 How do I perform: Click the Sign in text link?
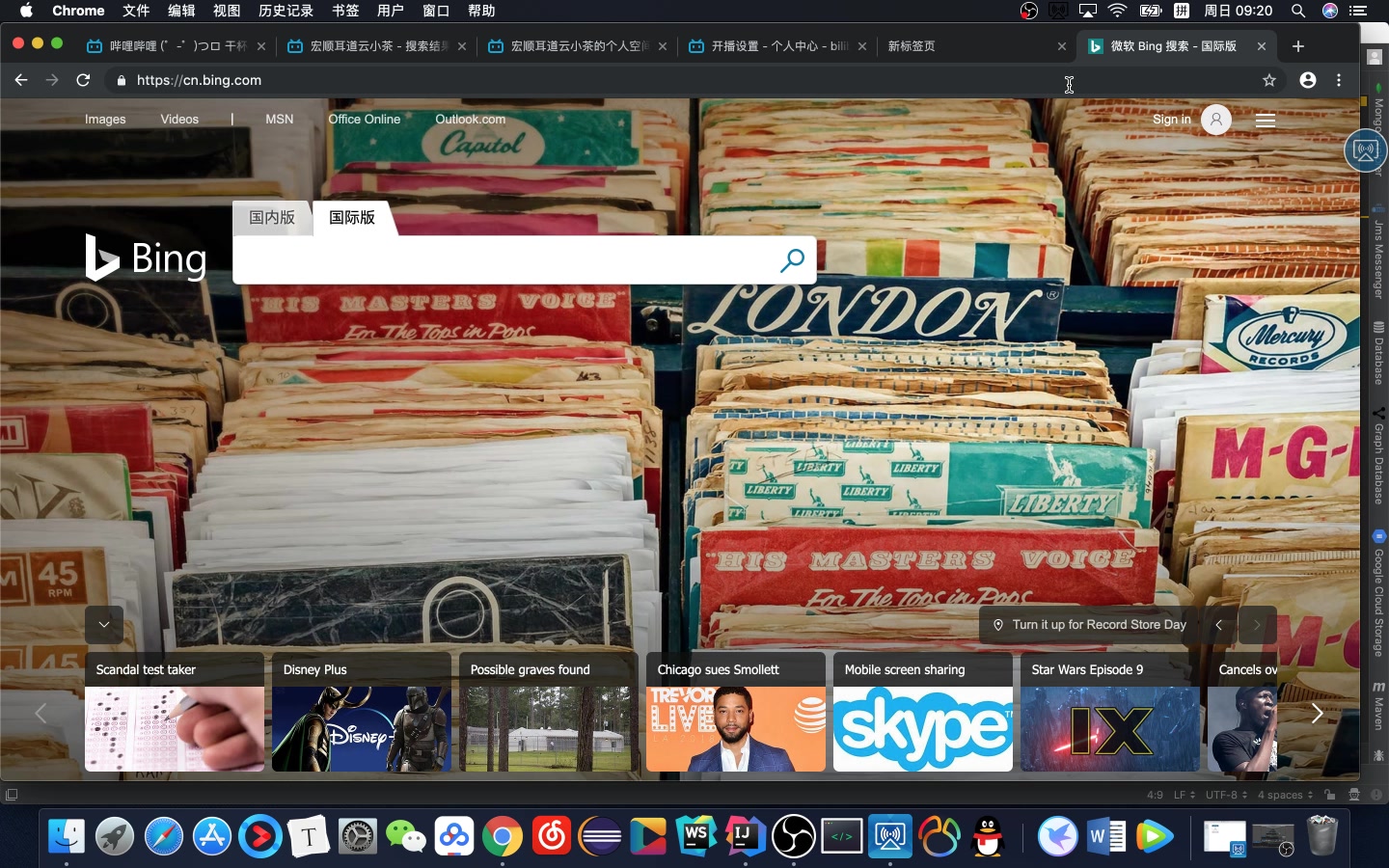1171,120
